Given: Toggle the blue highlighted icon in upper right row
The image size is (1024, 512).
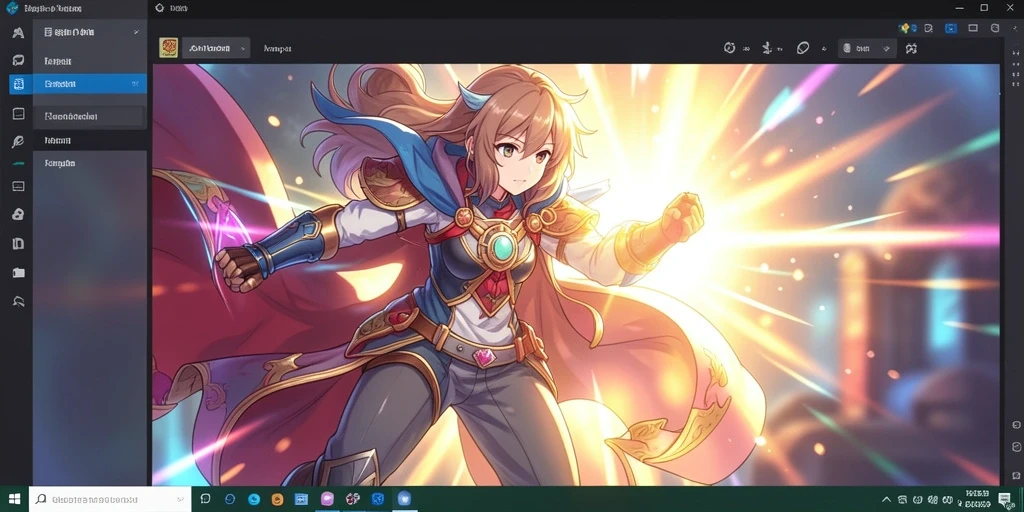Looking at the screenshot, I should click(951, 28).
